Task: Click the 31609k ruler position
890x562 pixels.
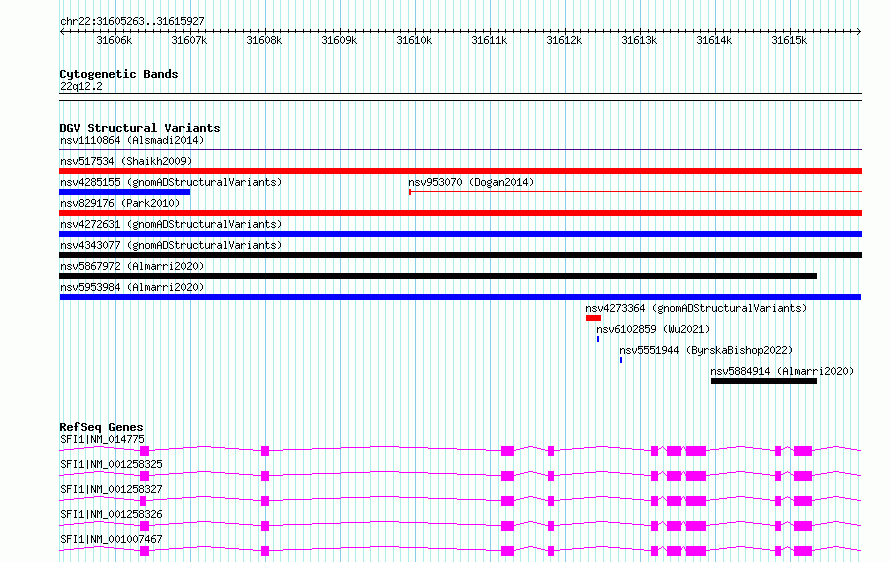Action: [339, 40]
